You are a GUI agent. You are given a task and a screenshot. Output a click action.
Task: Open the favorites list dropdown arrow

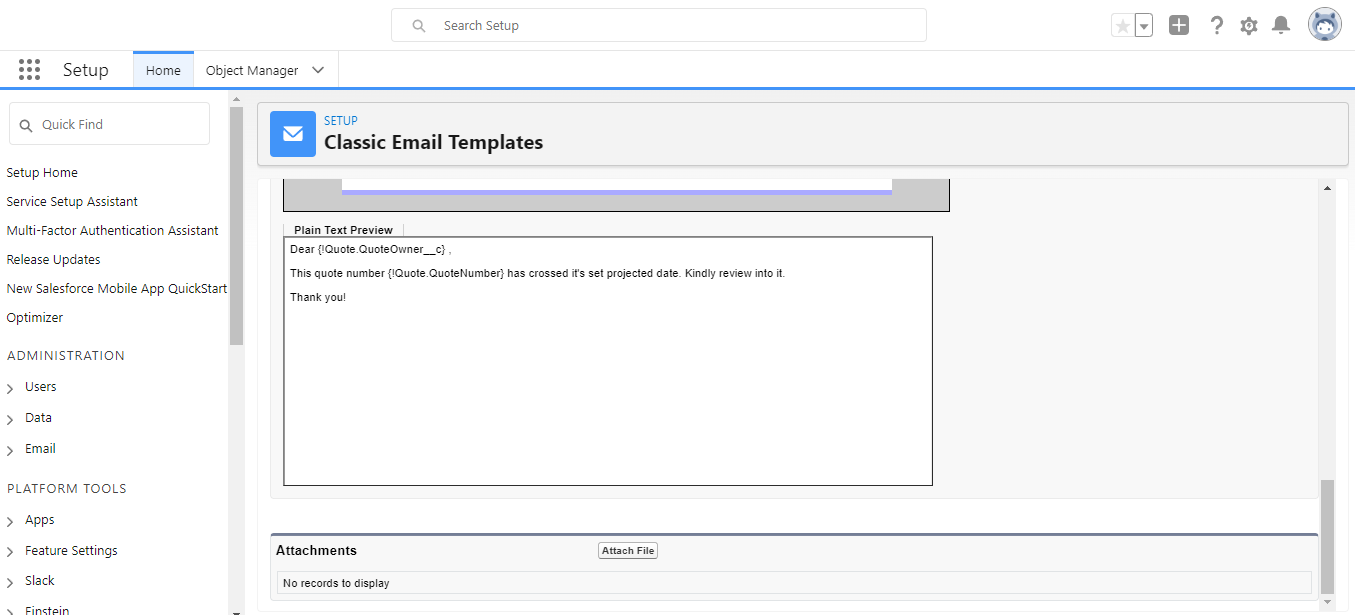(1144, 26)
